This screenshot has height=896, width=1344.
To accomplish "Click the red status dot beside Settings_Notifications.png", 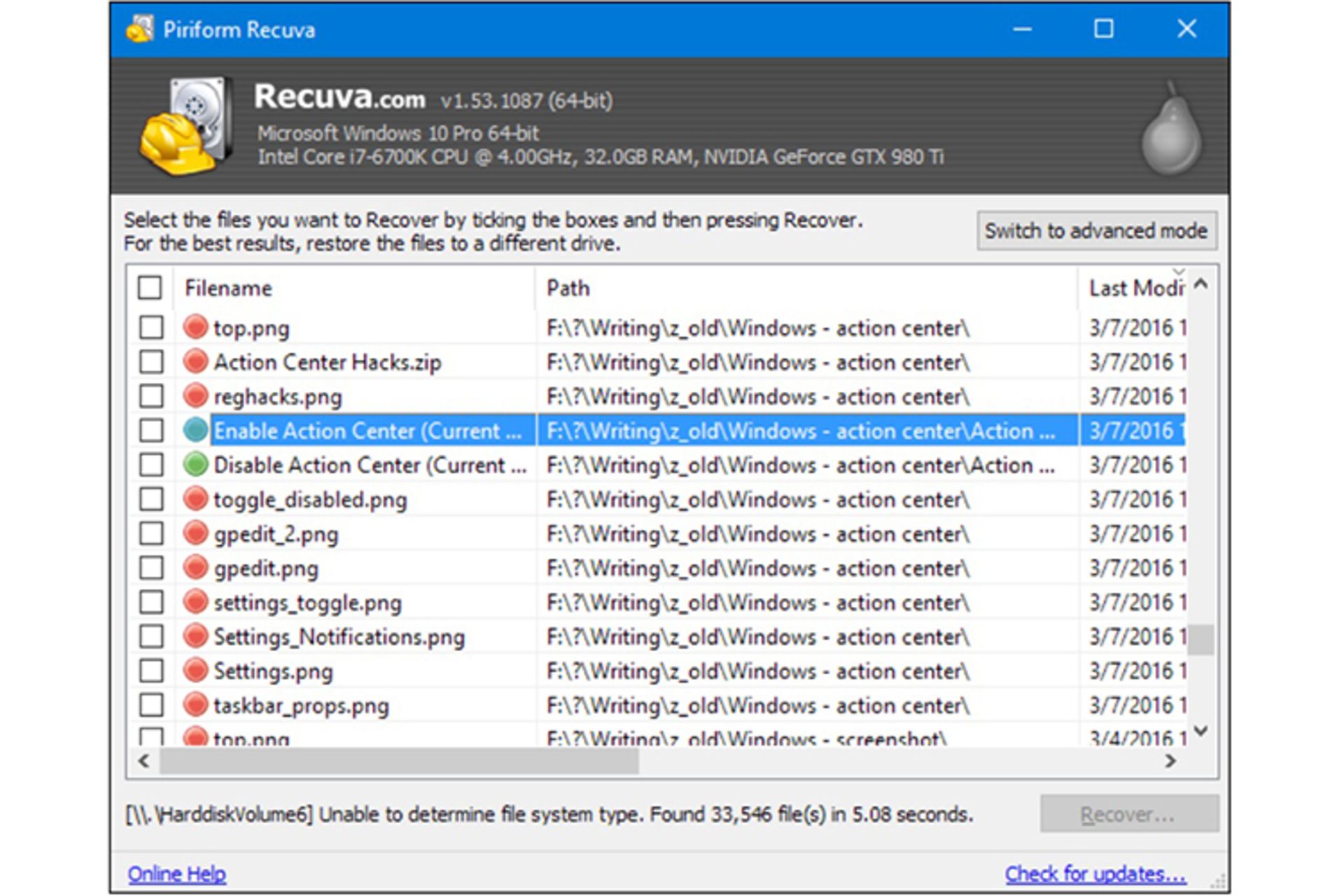I will pyautogui.click(x=195, y=636).
